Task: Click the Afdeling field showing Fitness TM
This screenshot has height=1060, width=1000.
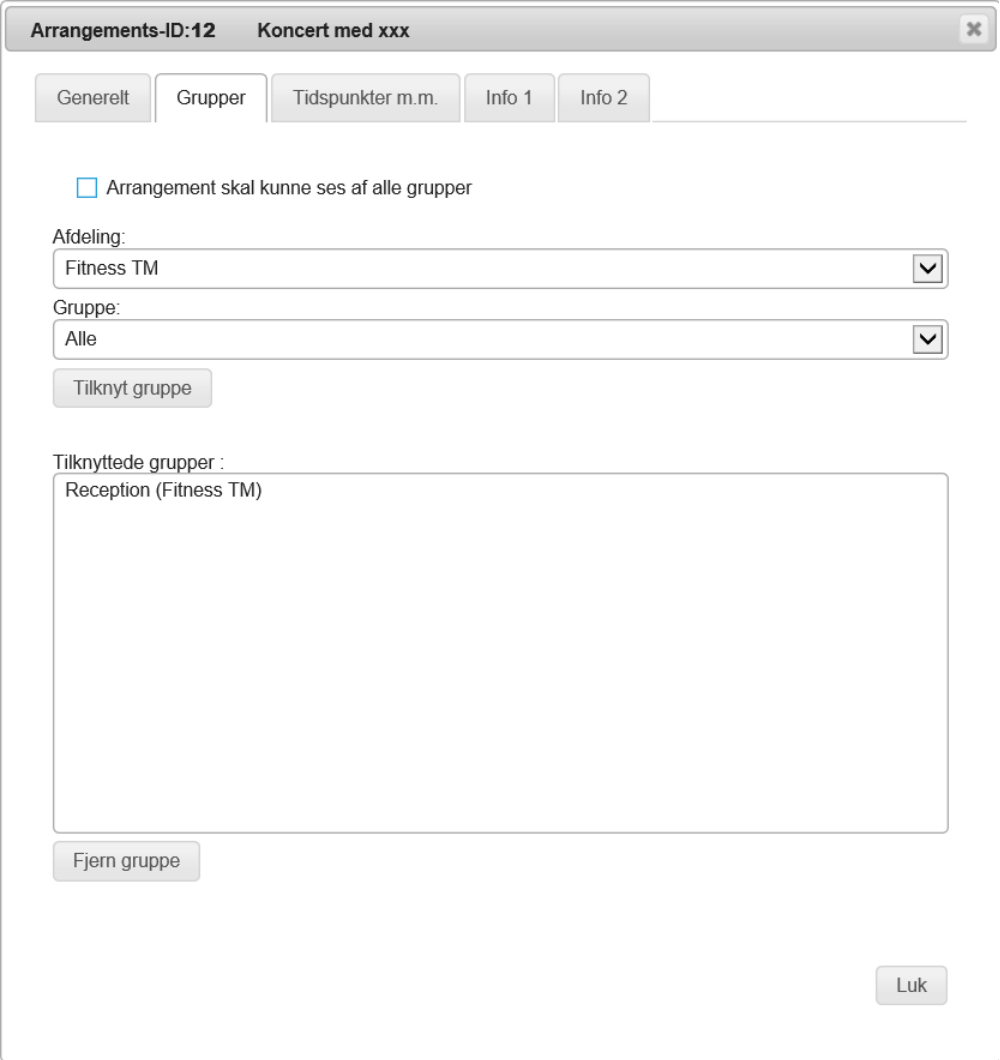Action: coord(480,269)
